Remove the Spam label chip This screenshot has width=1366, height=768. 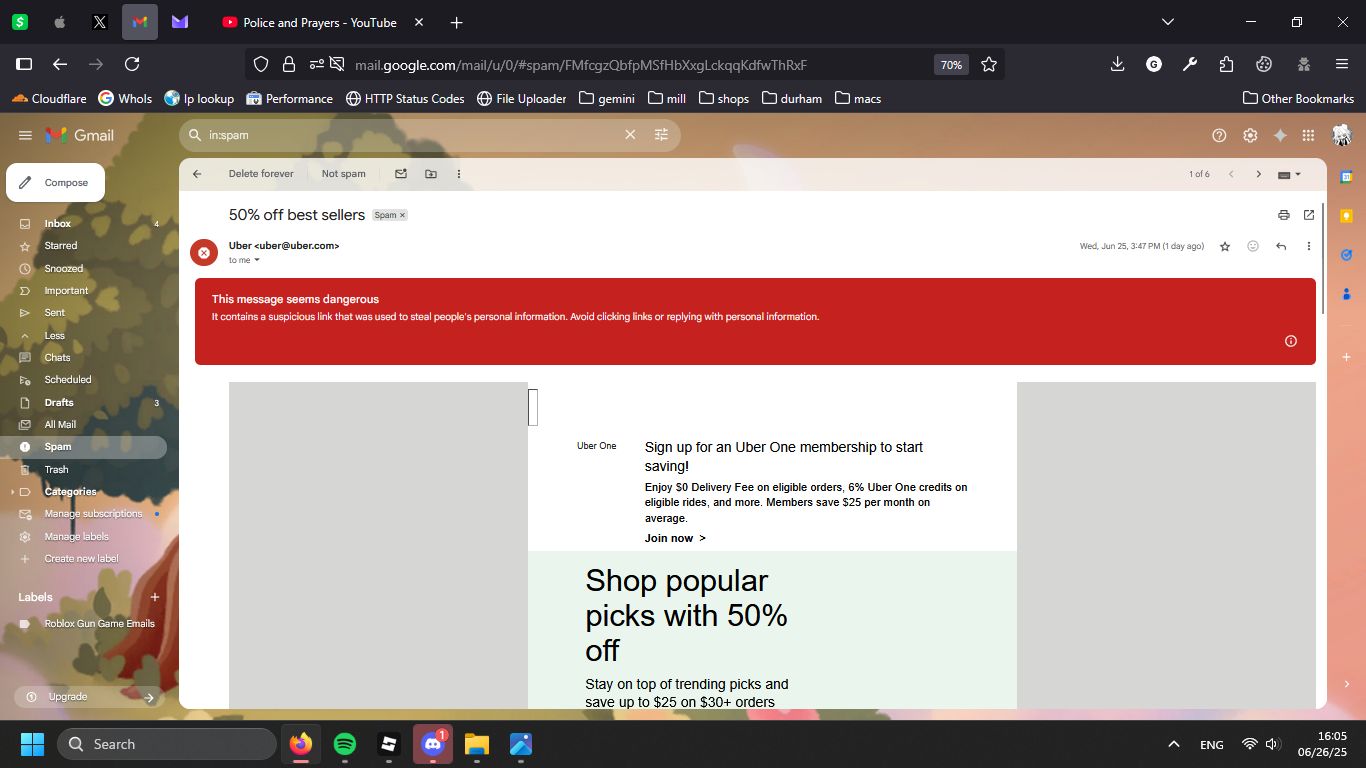pyautogui.click(x=403, y=215)
